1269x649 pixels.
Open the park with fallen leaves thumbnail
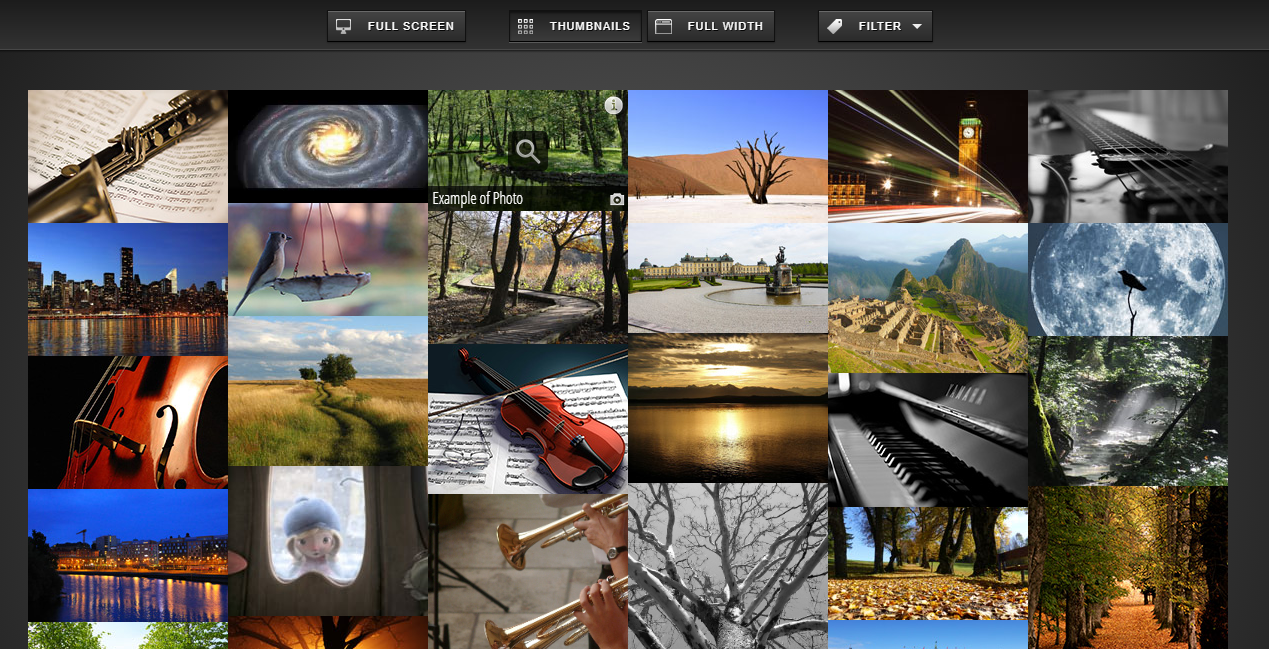tap(928, 563)
